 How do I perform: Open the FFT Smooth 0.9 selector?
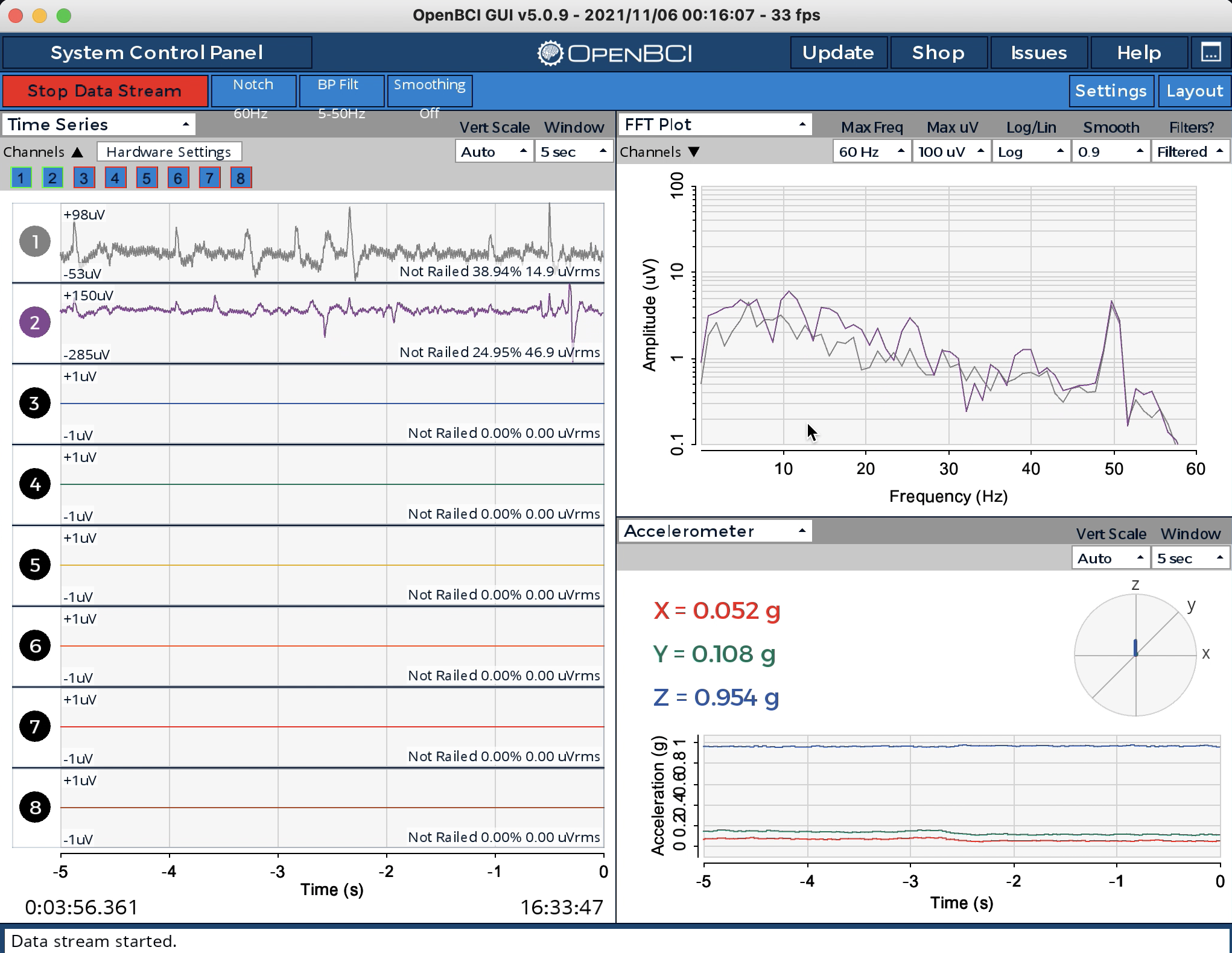coord(1110,152)
